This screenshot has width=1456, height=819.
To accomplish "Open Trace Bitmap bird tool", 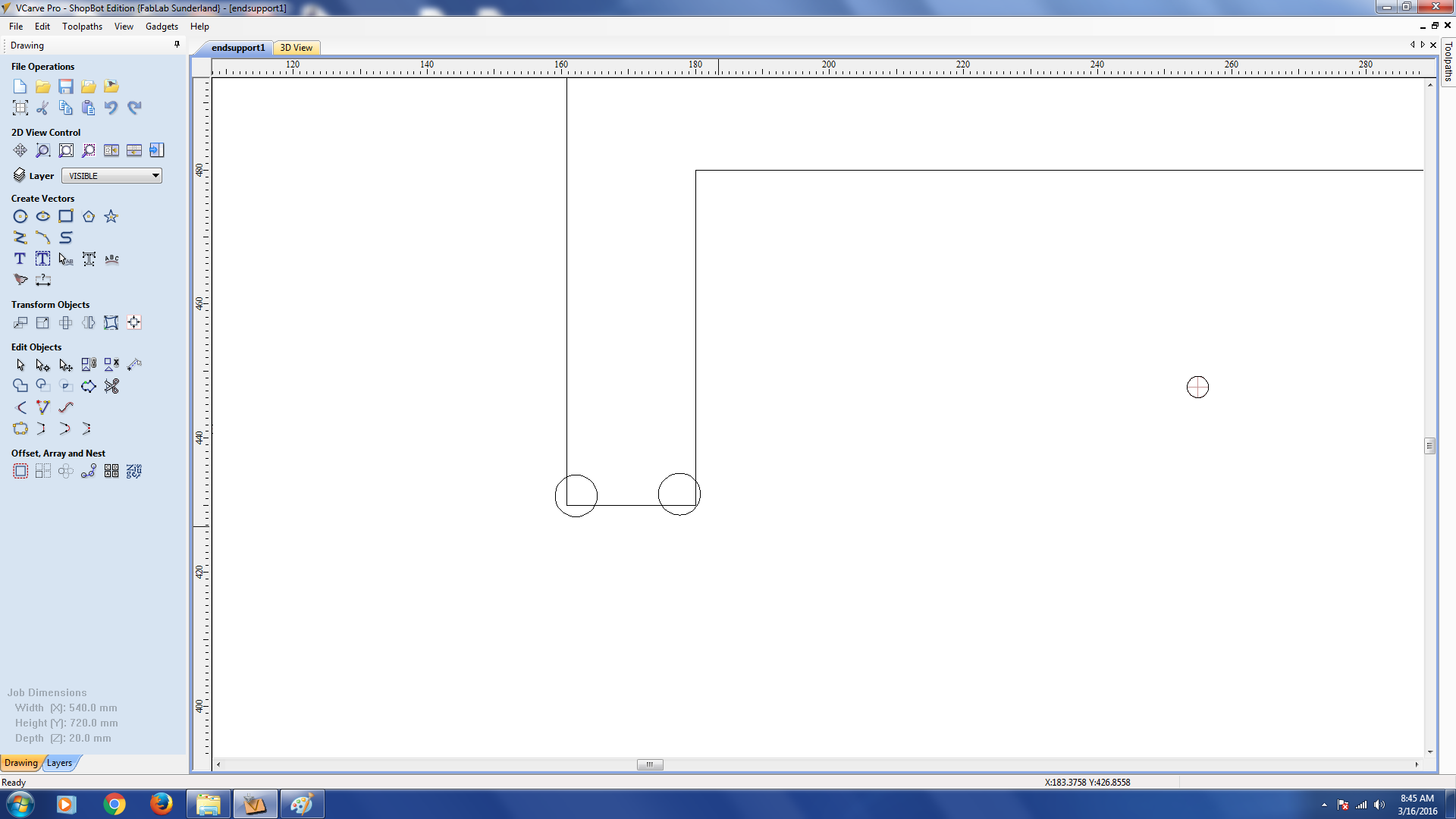I will click(20, 280).
